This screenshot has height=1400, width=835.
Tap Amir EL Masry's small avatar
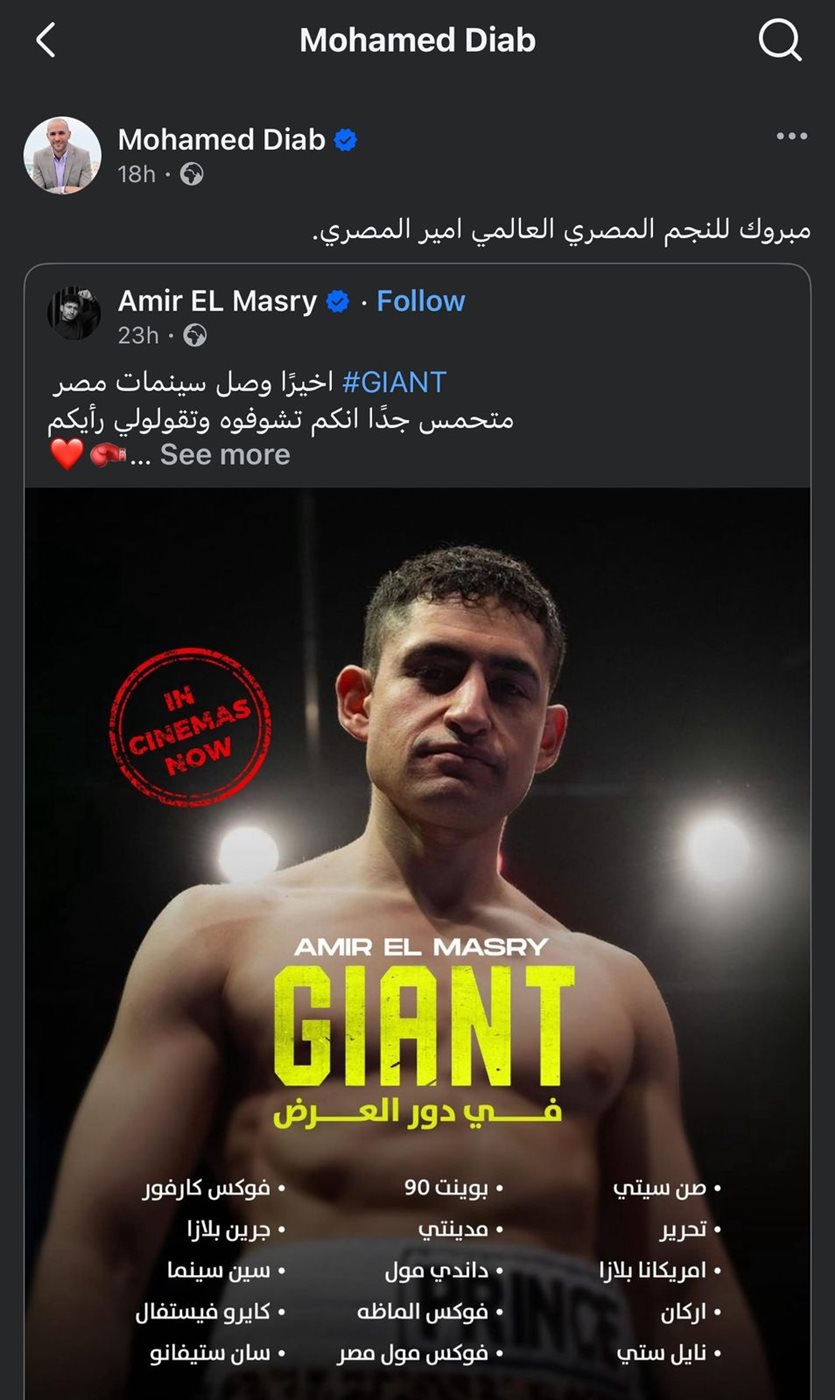click(x=74, y=314)
